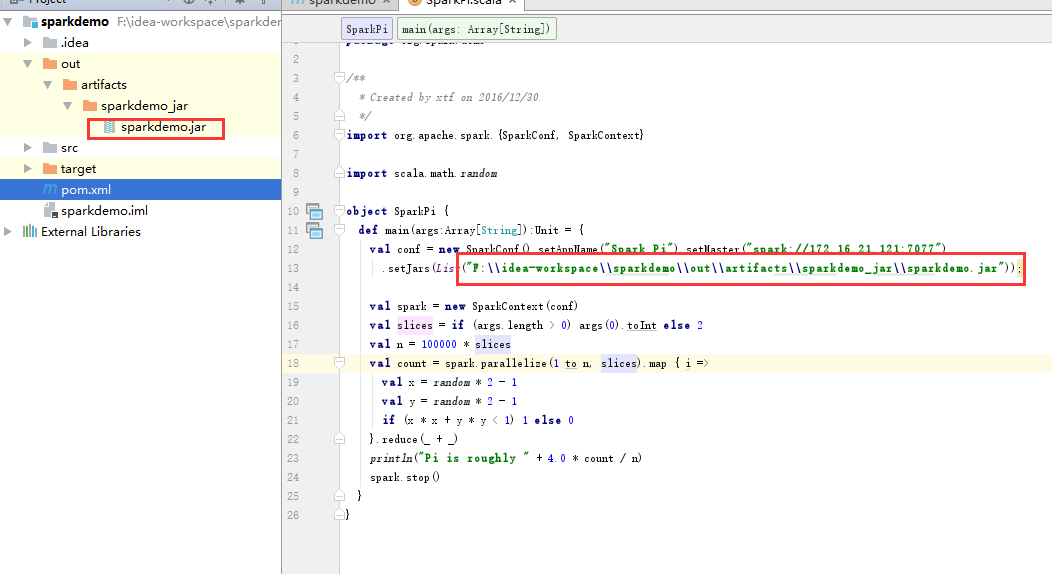Click the "Pi is roughly" string
Viewport: 1052px width, 574px height.
(473, 458)
